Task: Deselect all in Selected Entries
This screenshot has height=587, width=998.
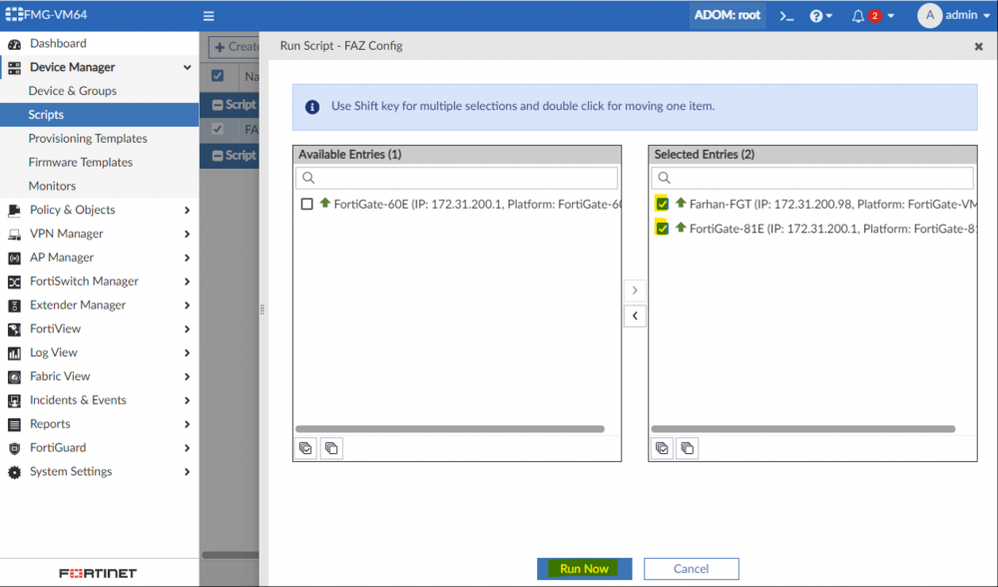Action: pyautogui.click(x=687, y=448)
